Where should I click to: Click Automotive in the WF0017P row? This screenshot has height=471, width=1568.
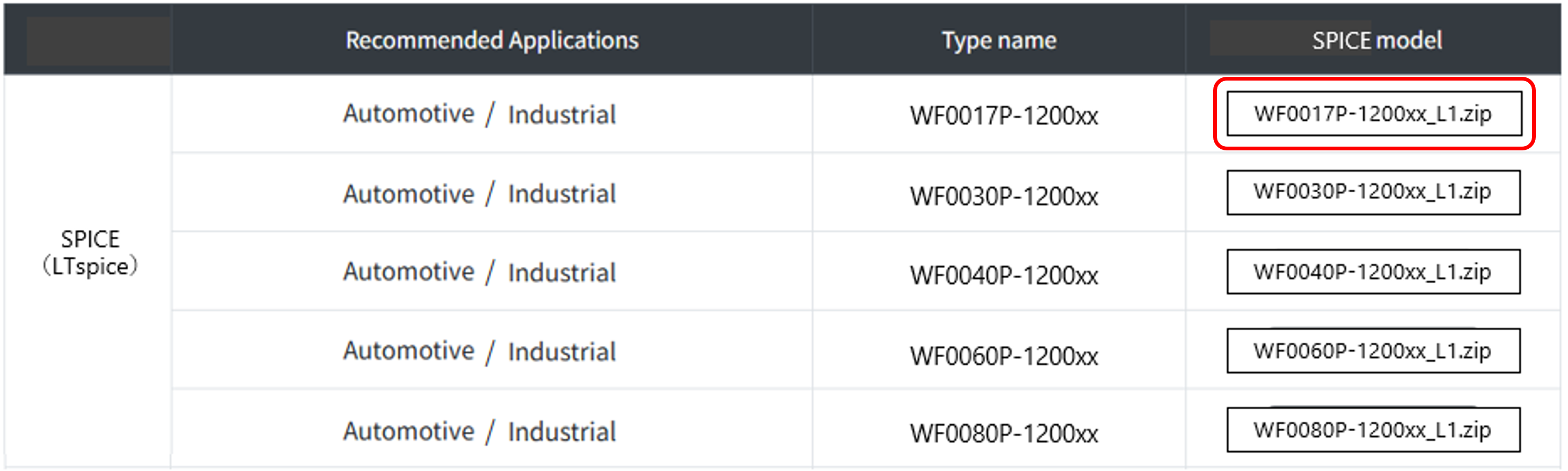(409, 114)
